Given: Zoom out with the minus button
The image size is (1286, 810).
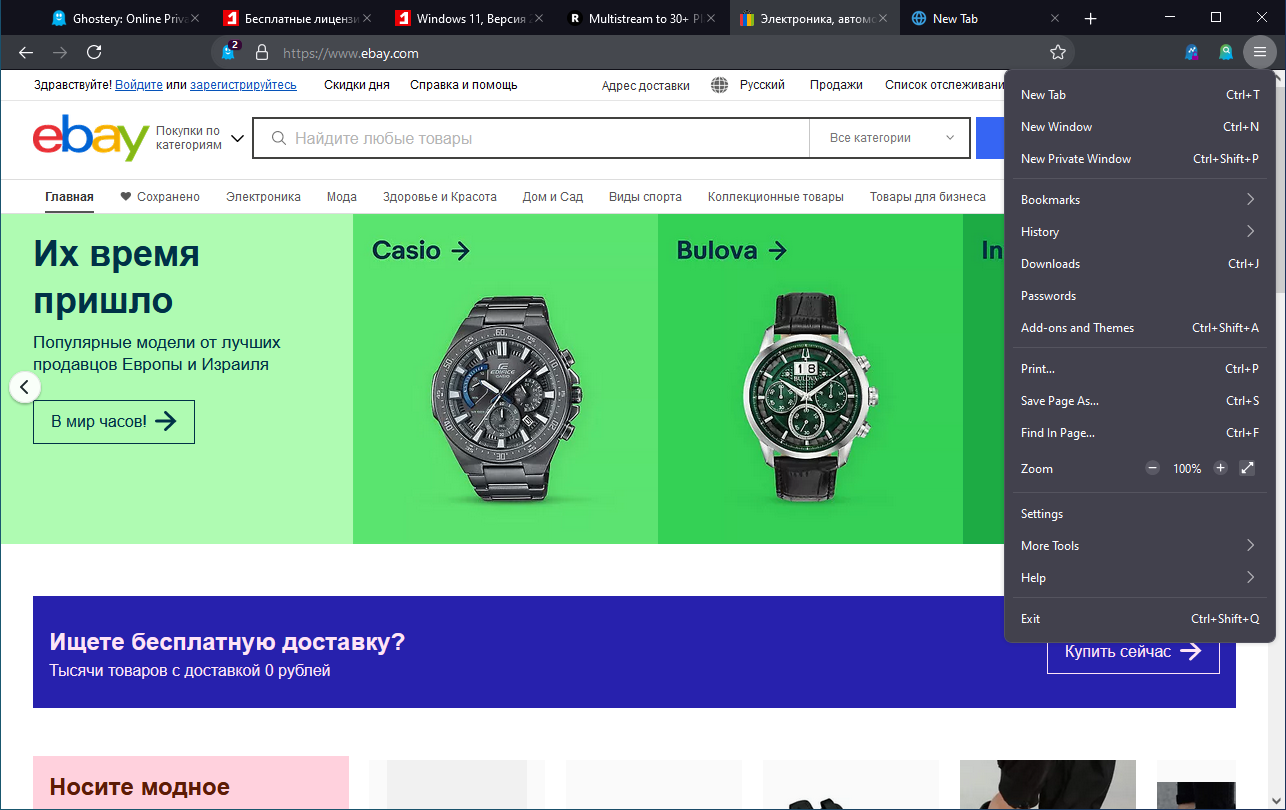Looking at the screenshot, I should (x=1153, y=468).
